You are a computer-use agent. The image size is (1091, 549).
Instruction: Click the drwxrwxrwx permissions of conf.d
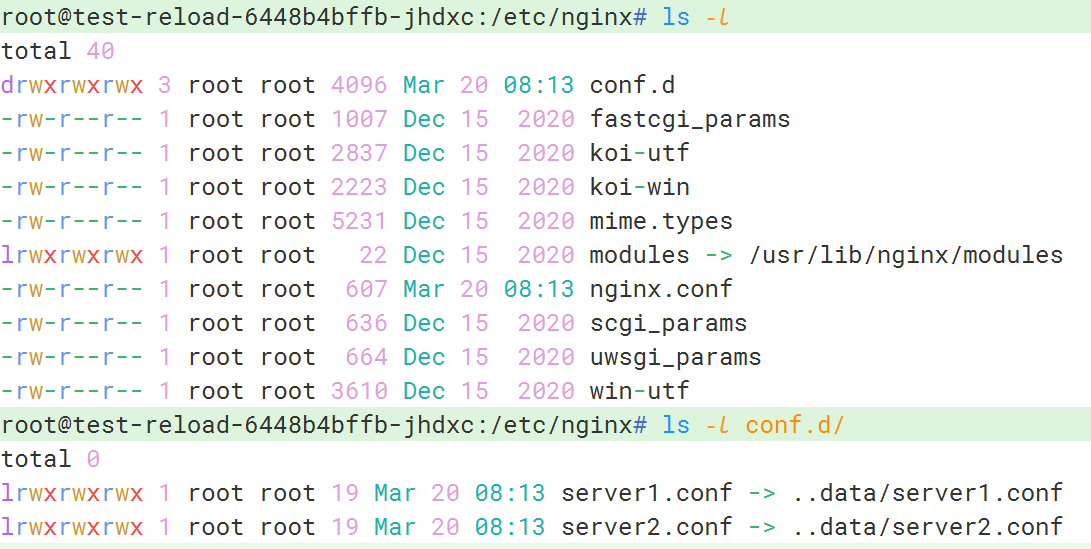click(x=72, y=85)
